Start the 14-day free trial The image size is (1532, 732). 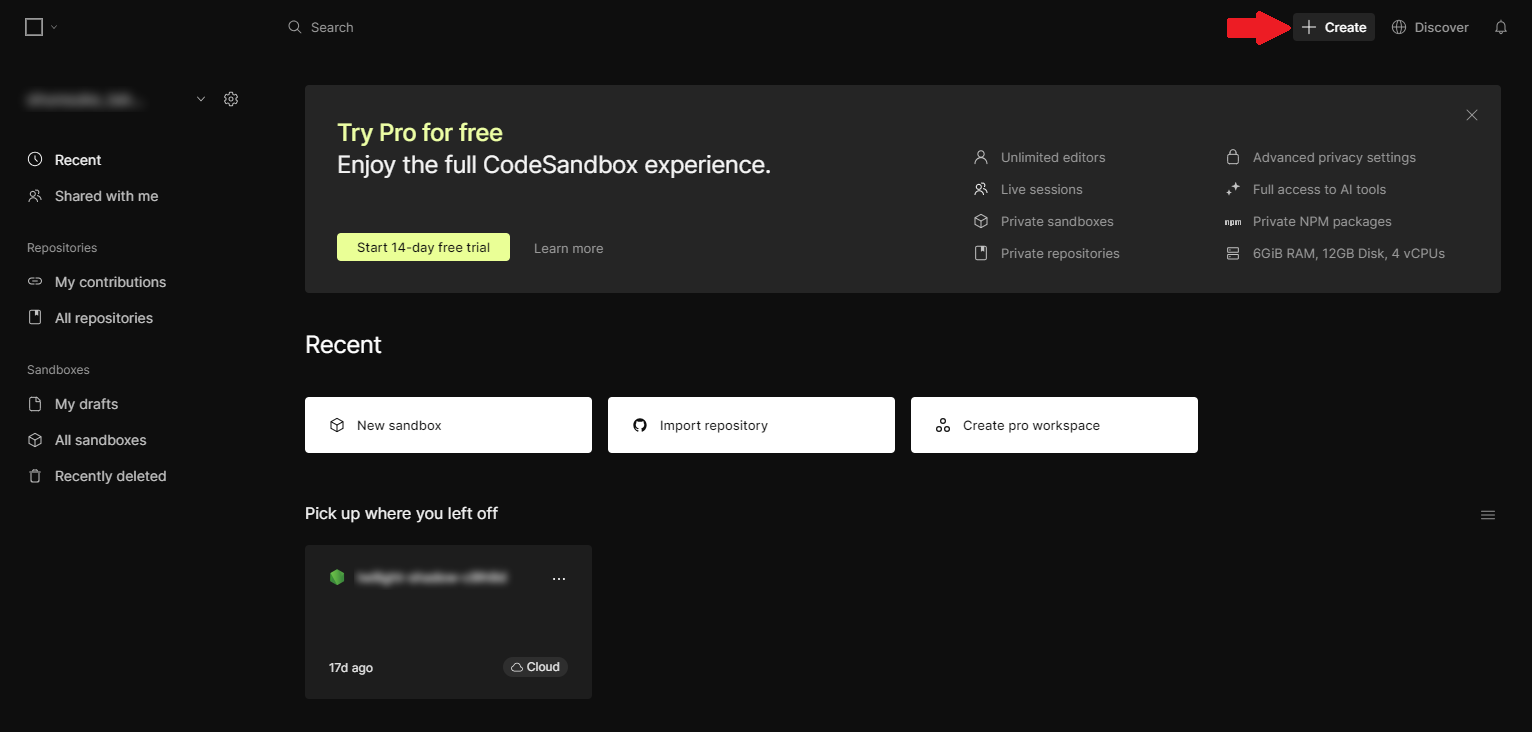(x=423, y=247)
